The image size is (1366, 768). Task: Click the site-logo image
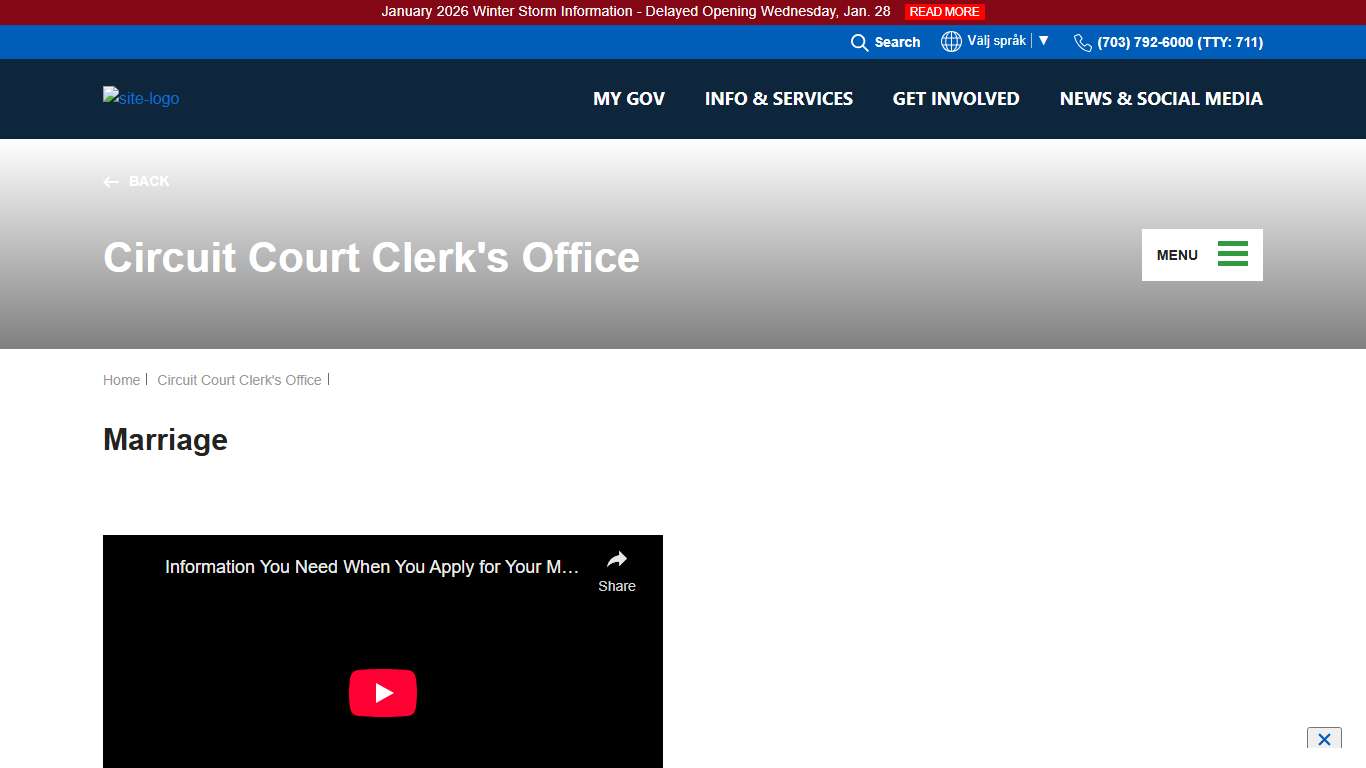click(x=141, y=98)
